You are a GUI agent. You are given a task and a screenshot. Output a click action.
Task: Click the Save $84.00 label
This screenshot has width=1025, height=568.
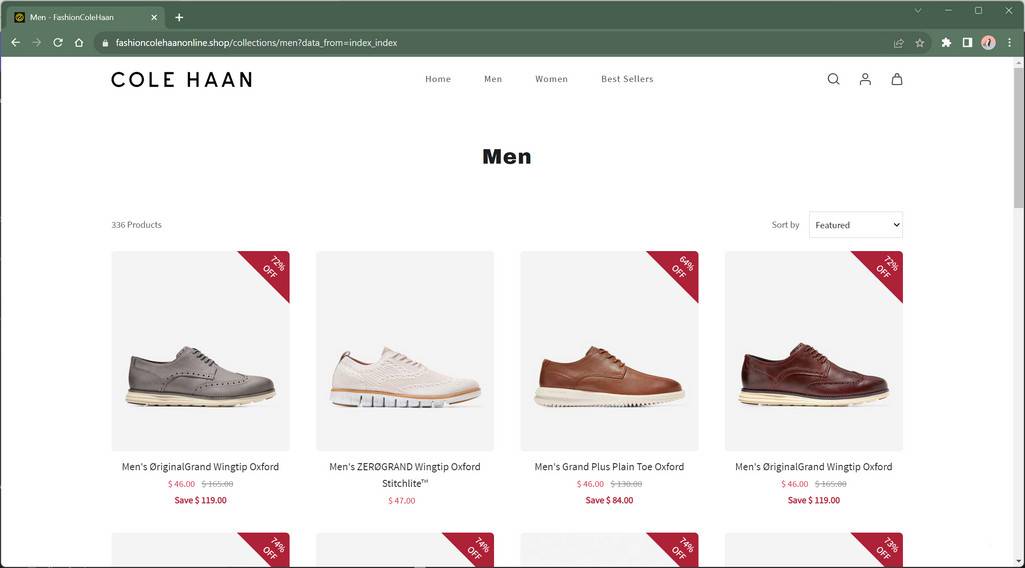pyautogui.click(x=609, y=500)
